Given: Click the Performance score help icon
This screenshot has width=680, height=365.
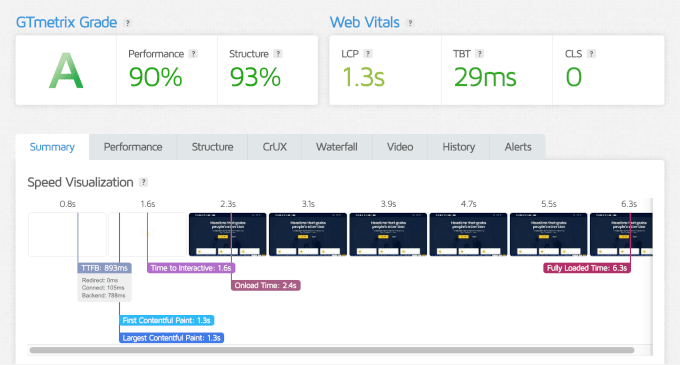Looking at the screenshot, I should pyautogui.click(x=193, y=54).
